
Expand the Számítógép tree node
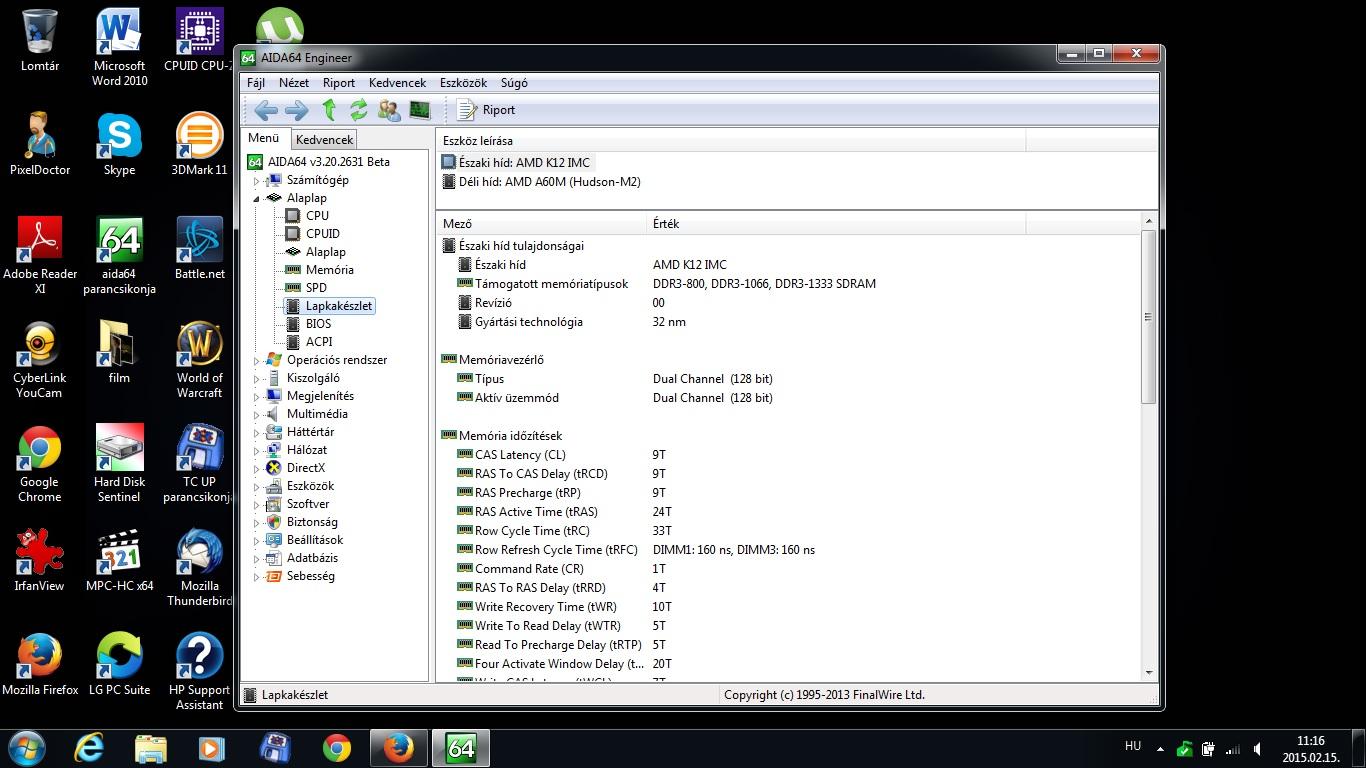(x=256, y=181)
